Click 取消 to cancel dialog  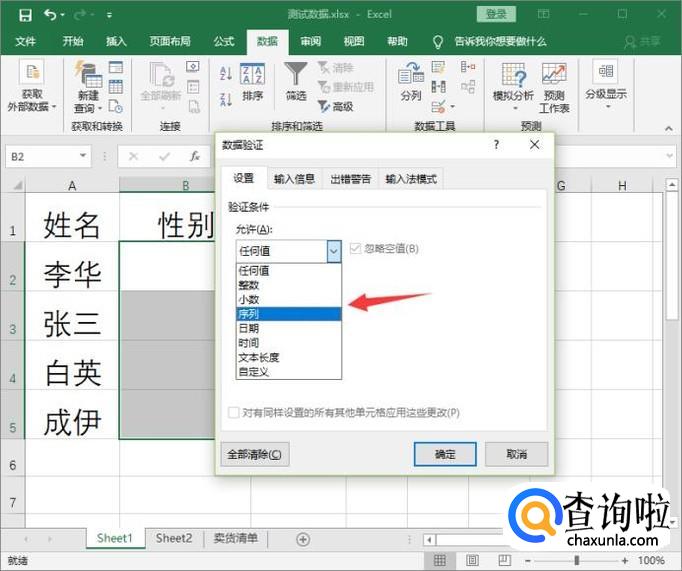pos(516,454)
